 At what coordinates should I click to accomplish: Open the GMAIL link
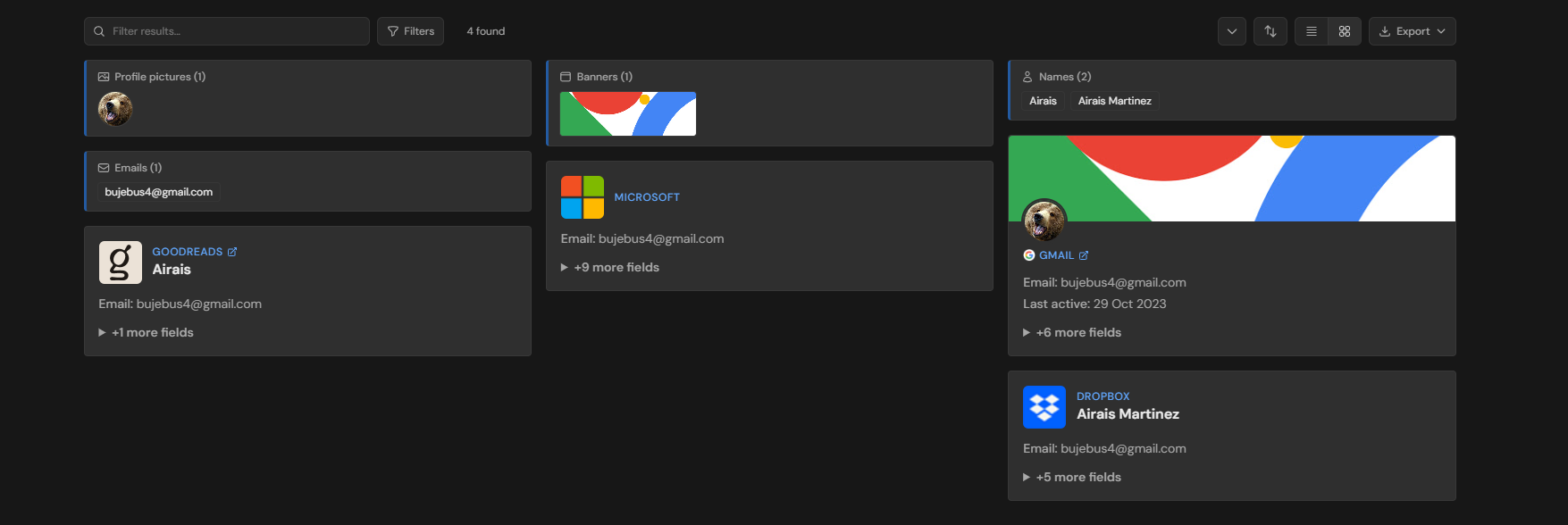point(1056,255)
